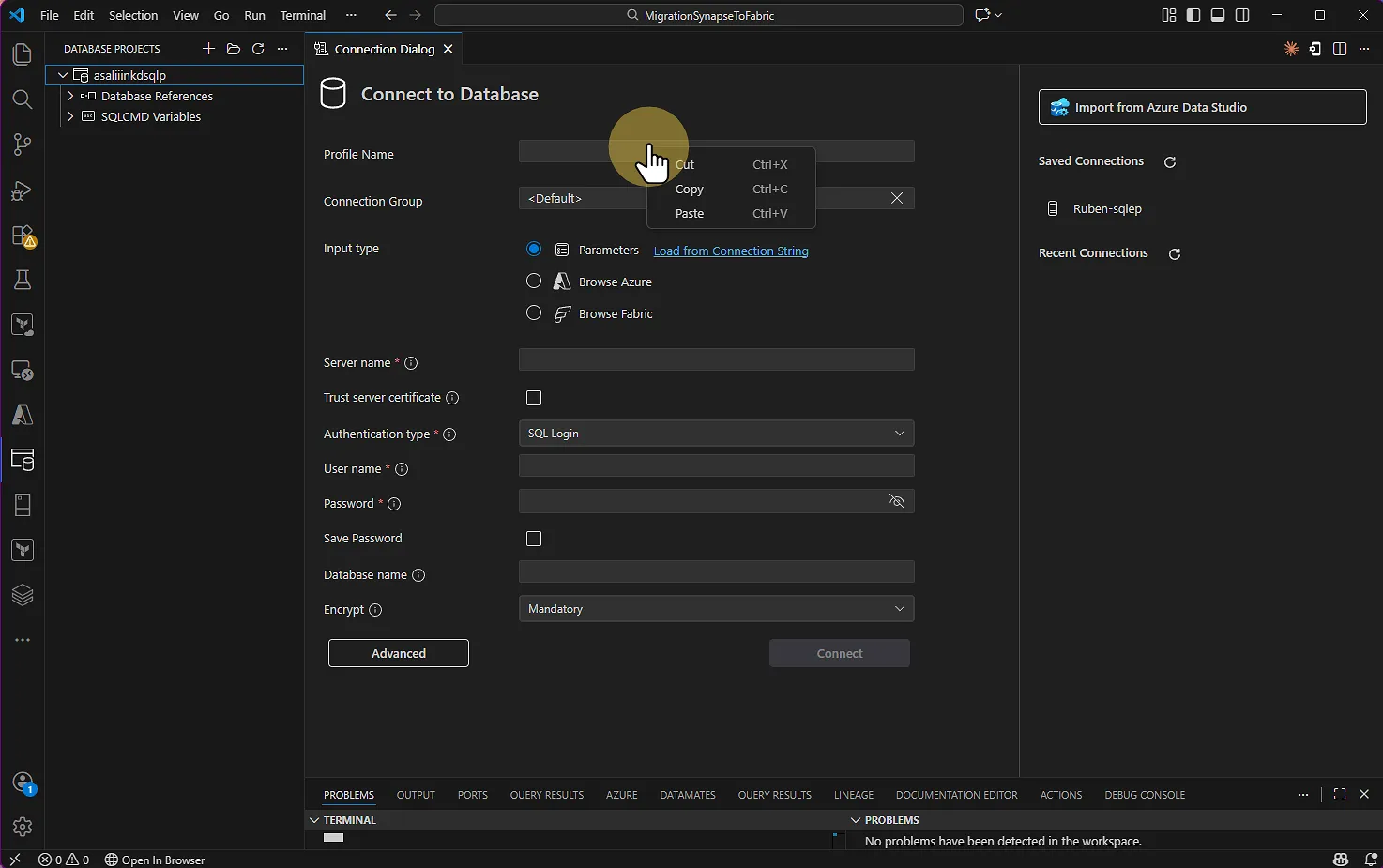Open the Run and Debug view

[22, 190]
